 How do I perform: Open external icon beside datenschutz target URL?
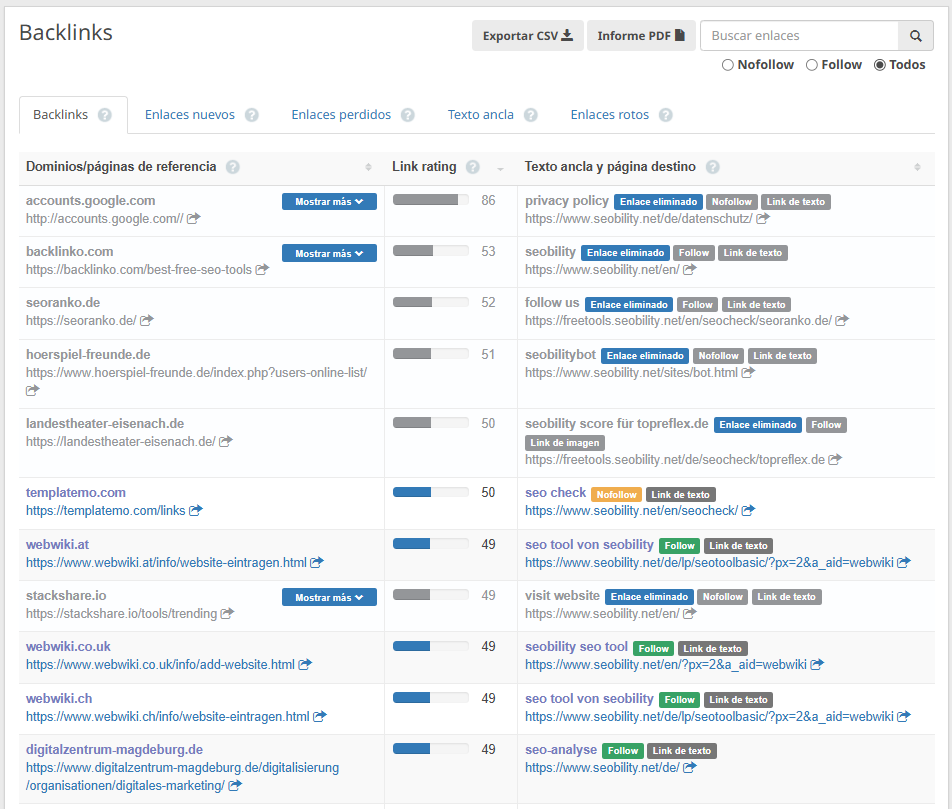(x=763, y=218)
